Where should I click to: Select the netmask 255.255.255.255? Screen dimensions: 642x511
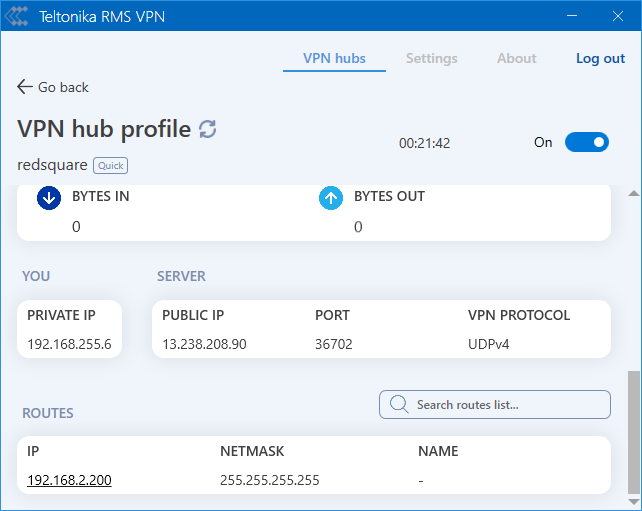[x=269, y=480]
